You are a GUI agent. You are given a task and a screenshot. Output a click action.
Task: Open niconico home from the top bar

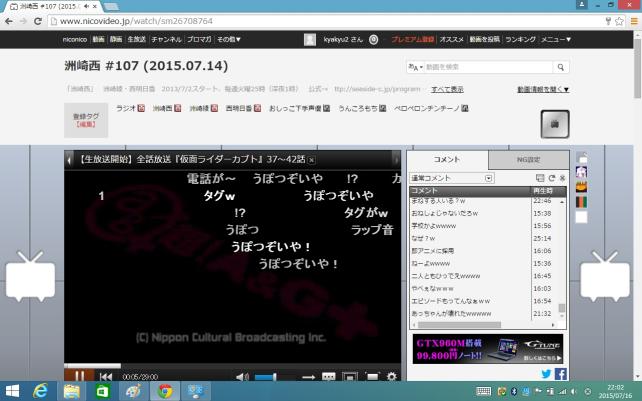[x=75, y=39]
